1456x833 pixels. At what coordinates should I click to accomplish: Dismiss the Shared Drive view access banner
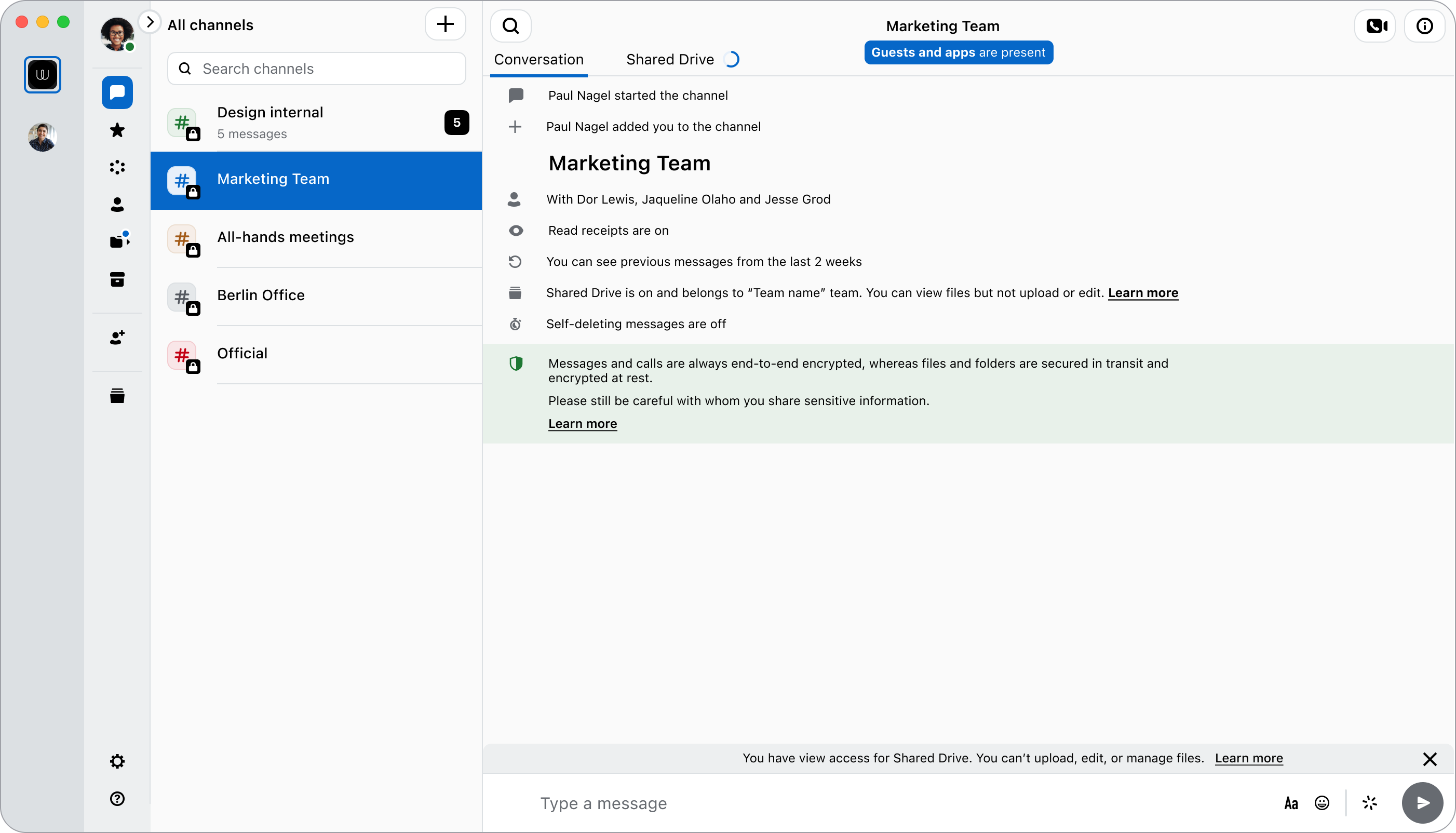1430,759
